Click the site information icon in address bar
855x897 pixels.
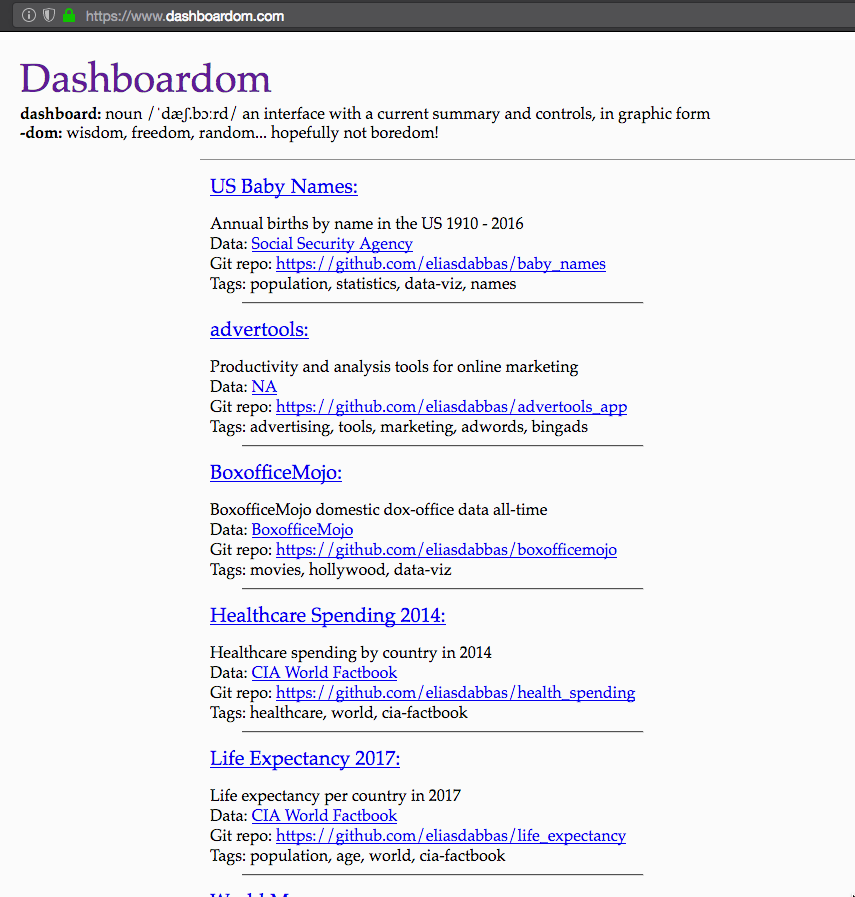click(29, 15)
